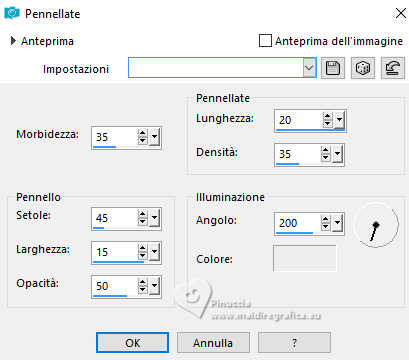Confirm with the OK button
This screenshot has height=360, width=409.
coord(133,343)
